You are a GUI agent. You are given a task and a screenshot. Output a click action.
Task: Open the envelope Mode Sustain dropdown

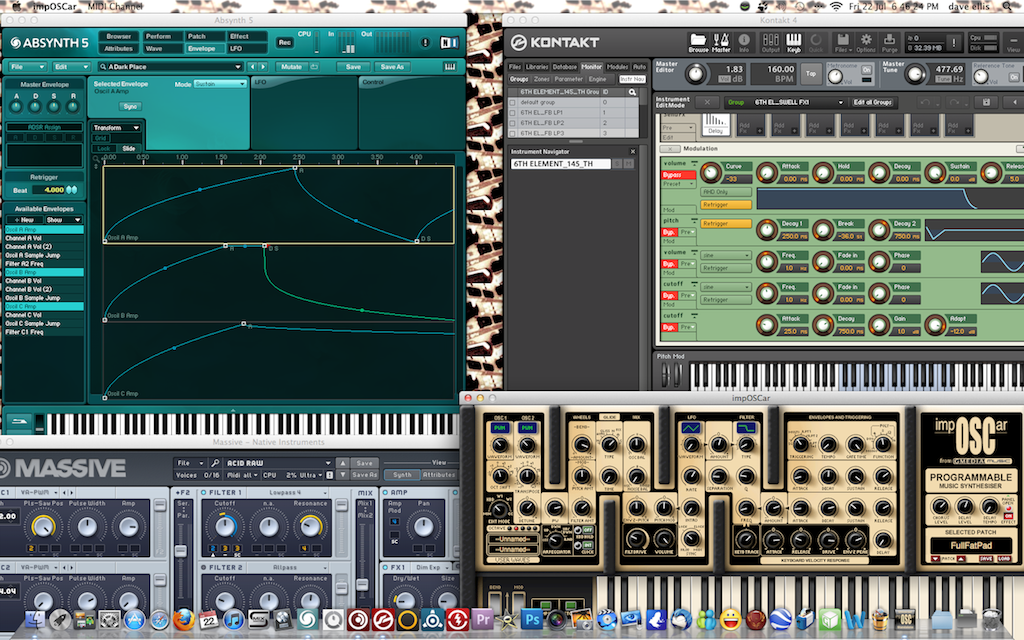click(220, 84)
